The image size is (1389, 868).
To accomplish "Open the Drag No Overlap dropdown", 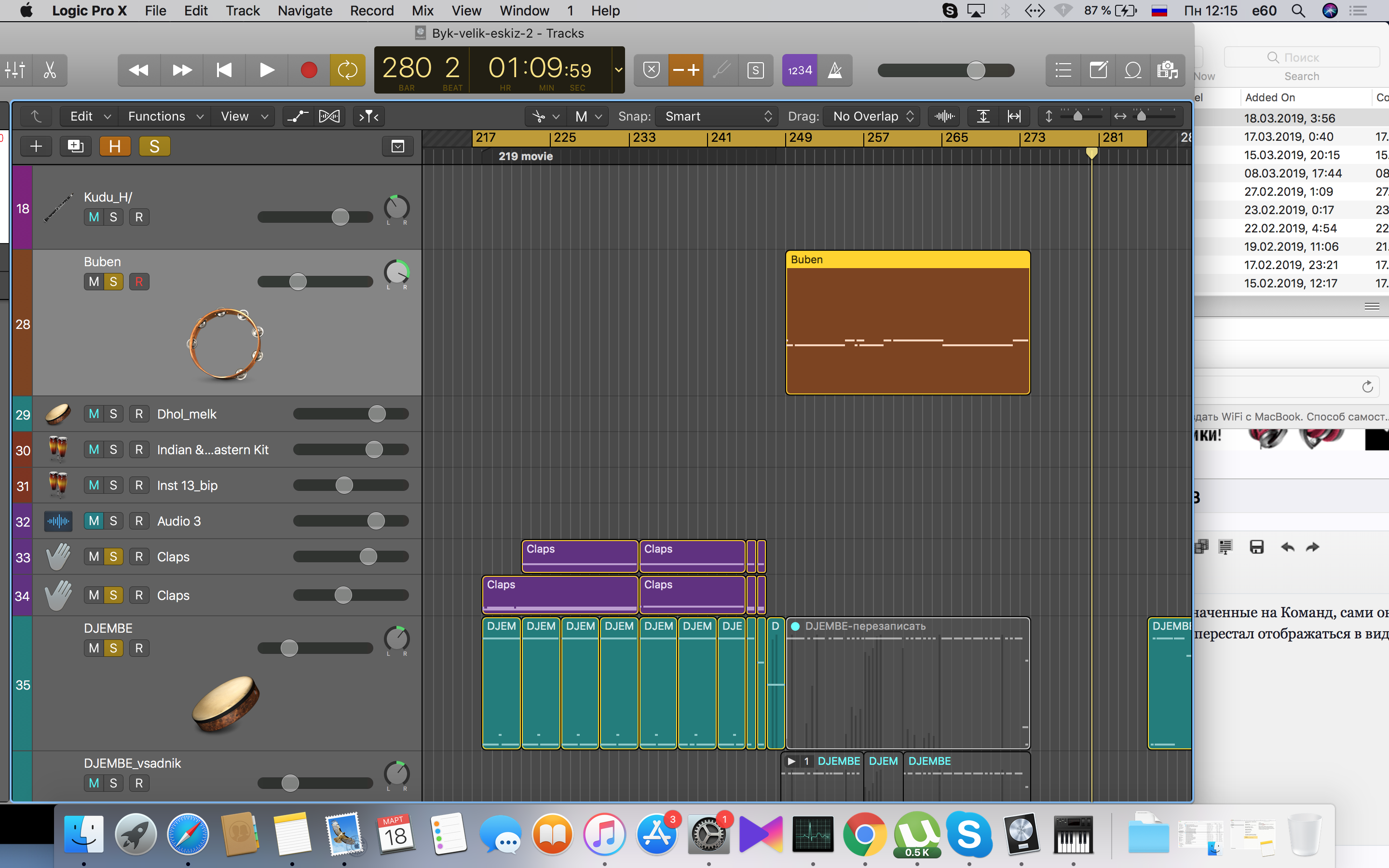I will [x=872, y=117].
